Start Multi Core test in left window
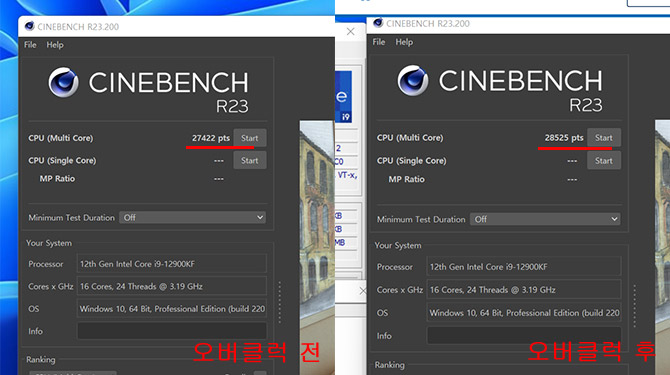 point(250,138)
